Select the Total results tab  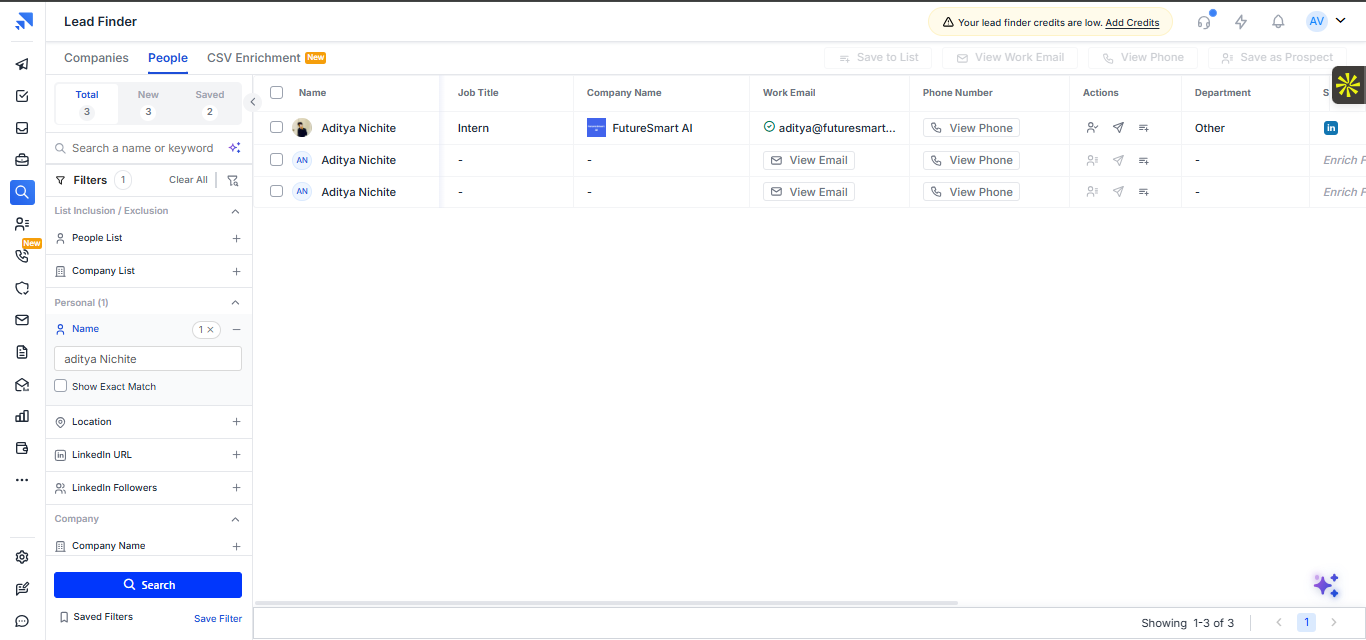(x=87, y=103)
